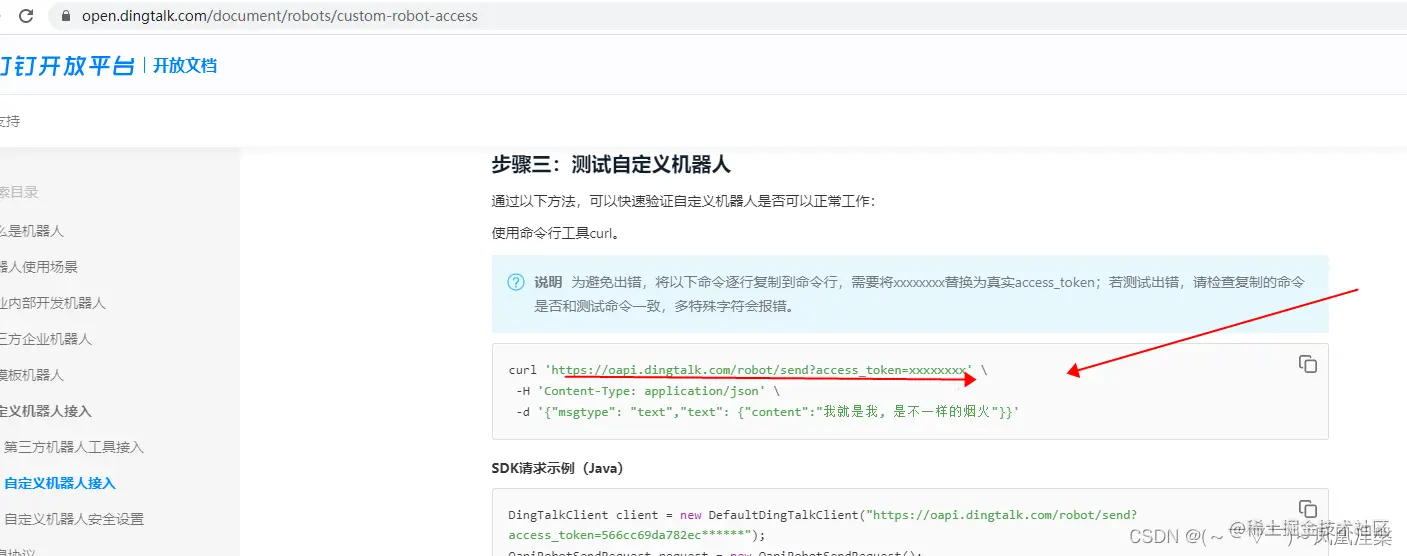Open 三方企业机器人 in the sidebar
Screen dimensions: 1407x556
coord(46,339)
